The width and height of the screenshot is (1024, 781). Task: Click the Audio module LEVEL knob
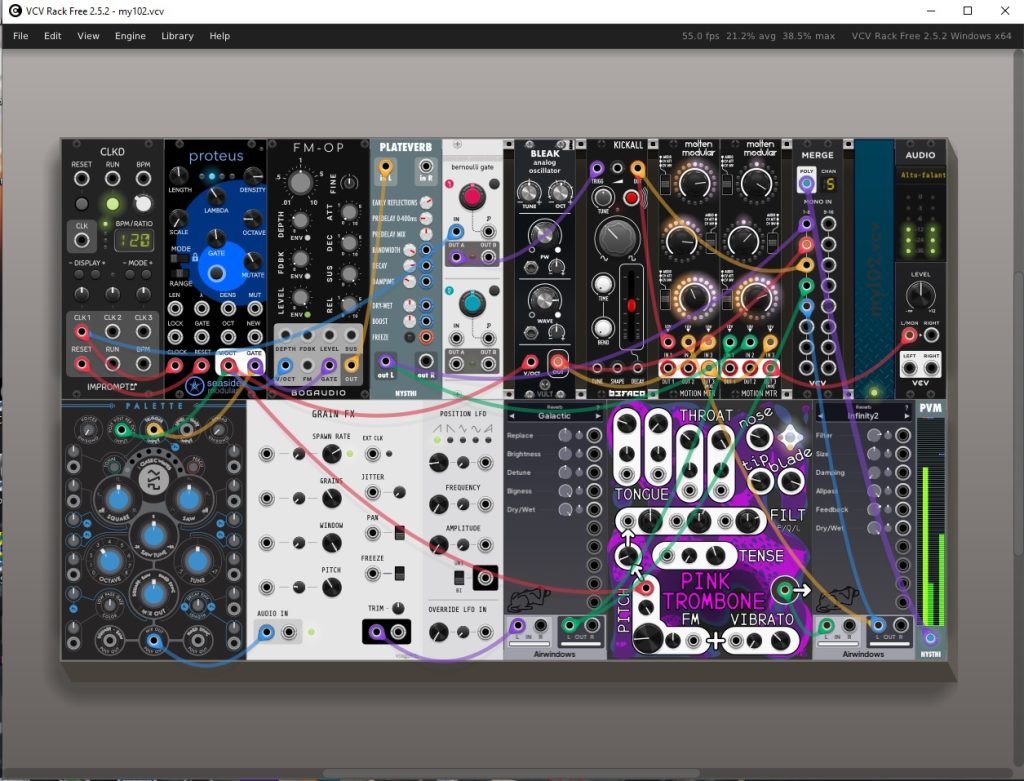[920, 295]
